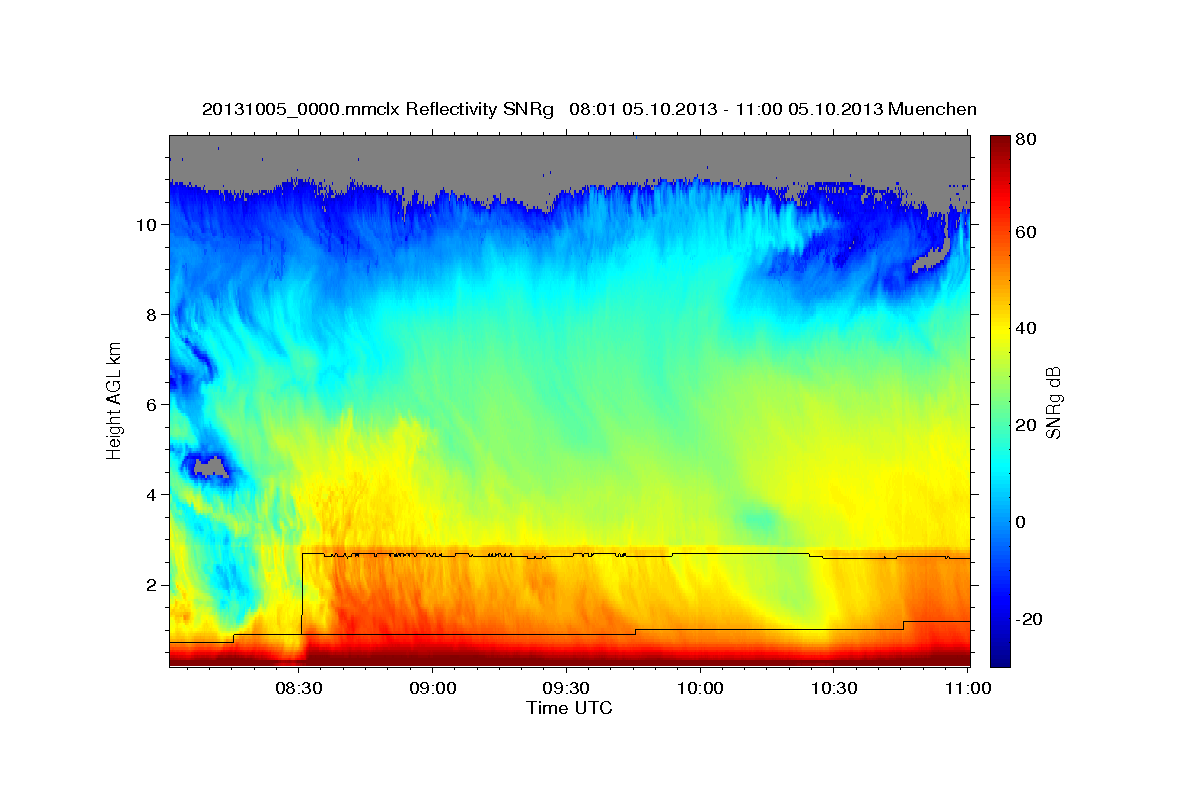Click the dark blue bottom of the colorbar
This screenshot has width=1200, height=800.
[x=1000, y=655]
